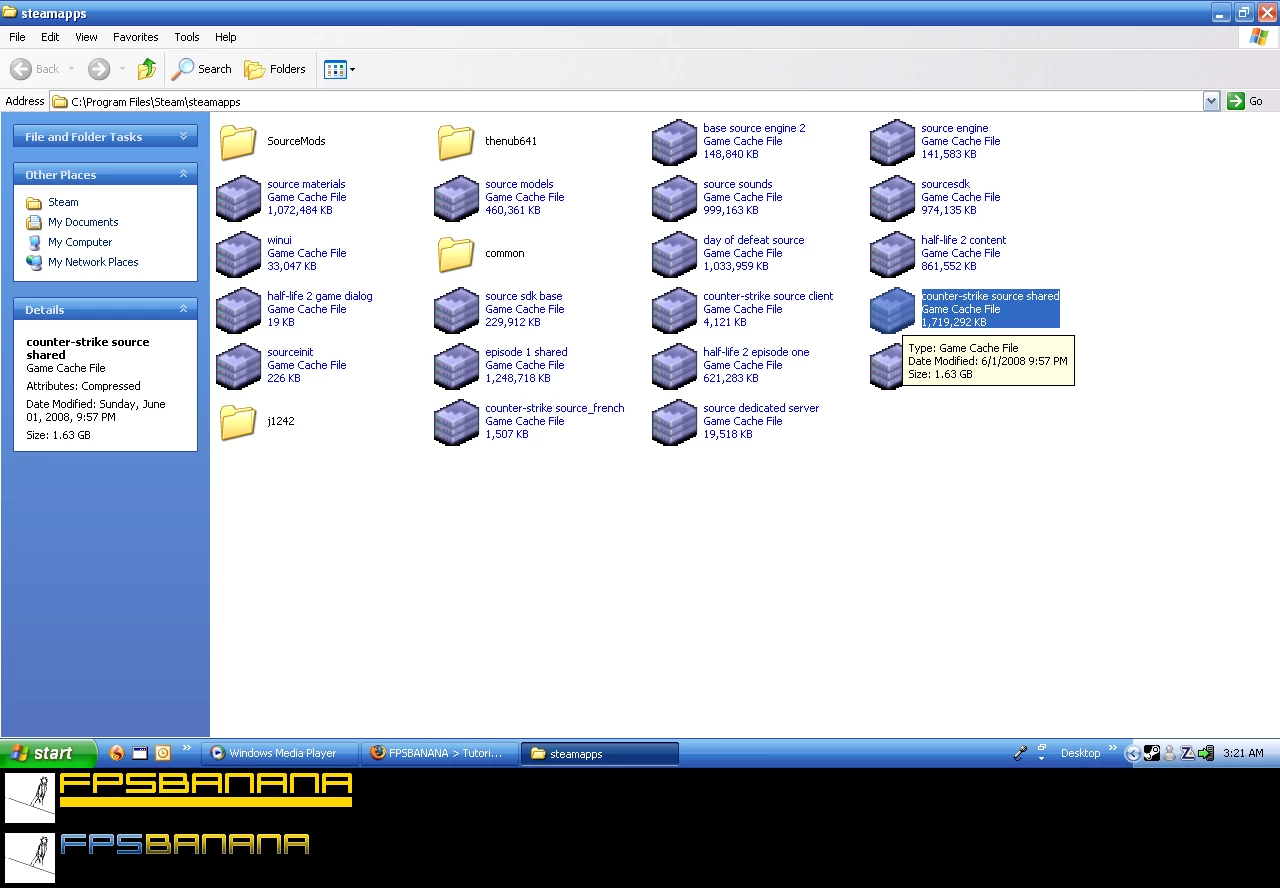The image size is (1280, 888).
Task: Select the SourceMods folder icon
Action: 238,142
